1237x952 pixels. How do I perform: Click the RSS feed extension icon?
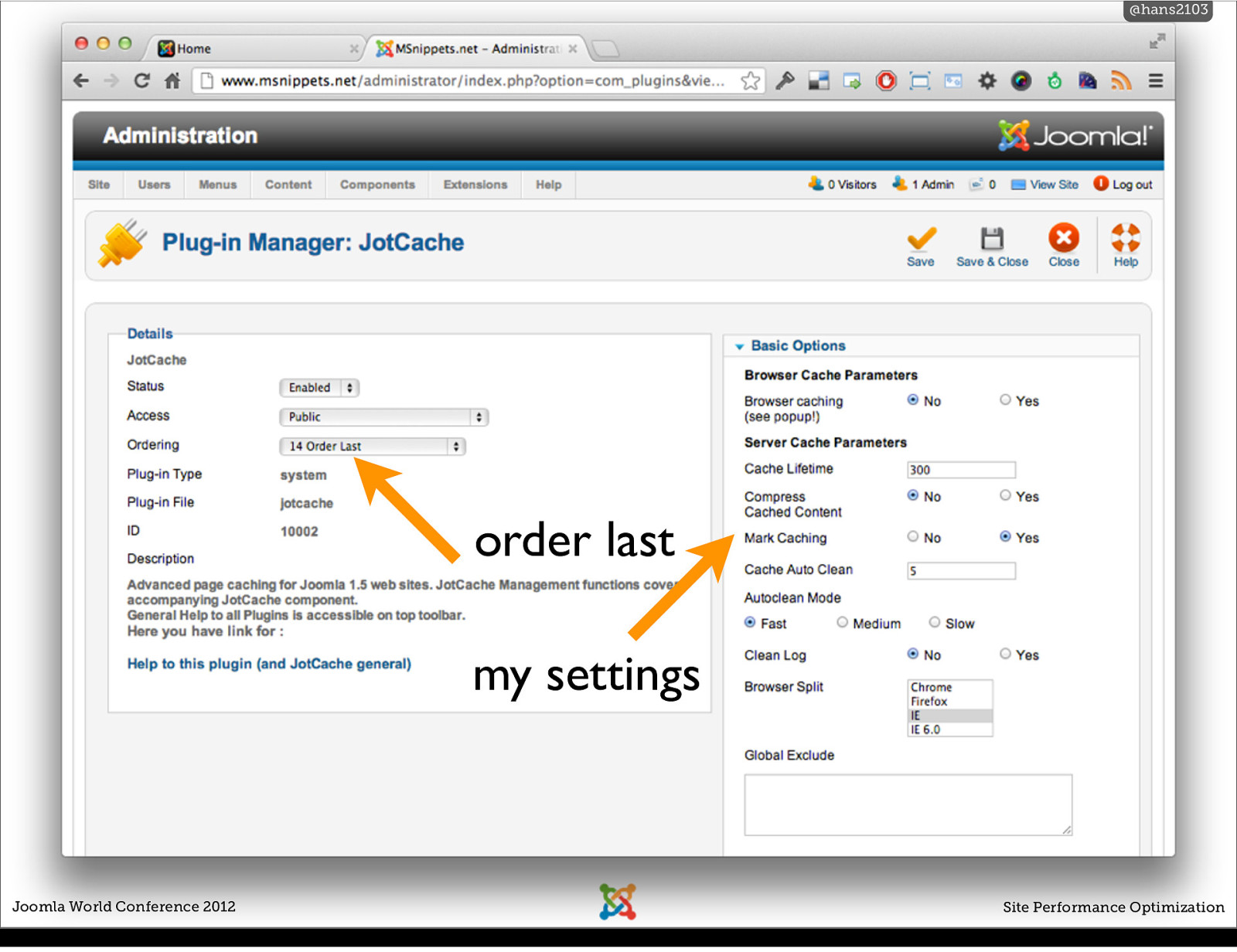click(1121, 80)
